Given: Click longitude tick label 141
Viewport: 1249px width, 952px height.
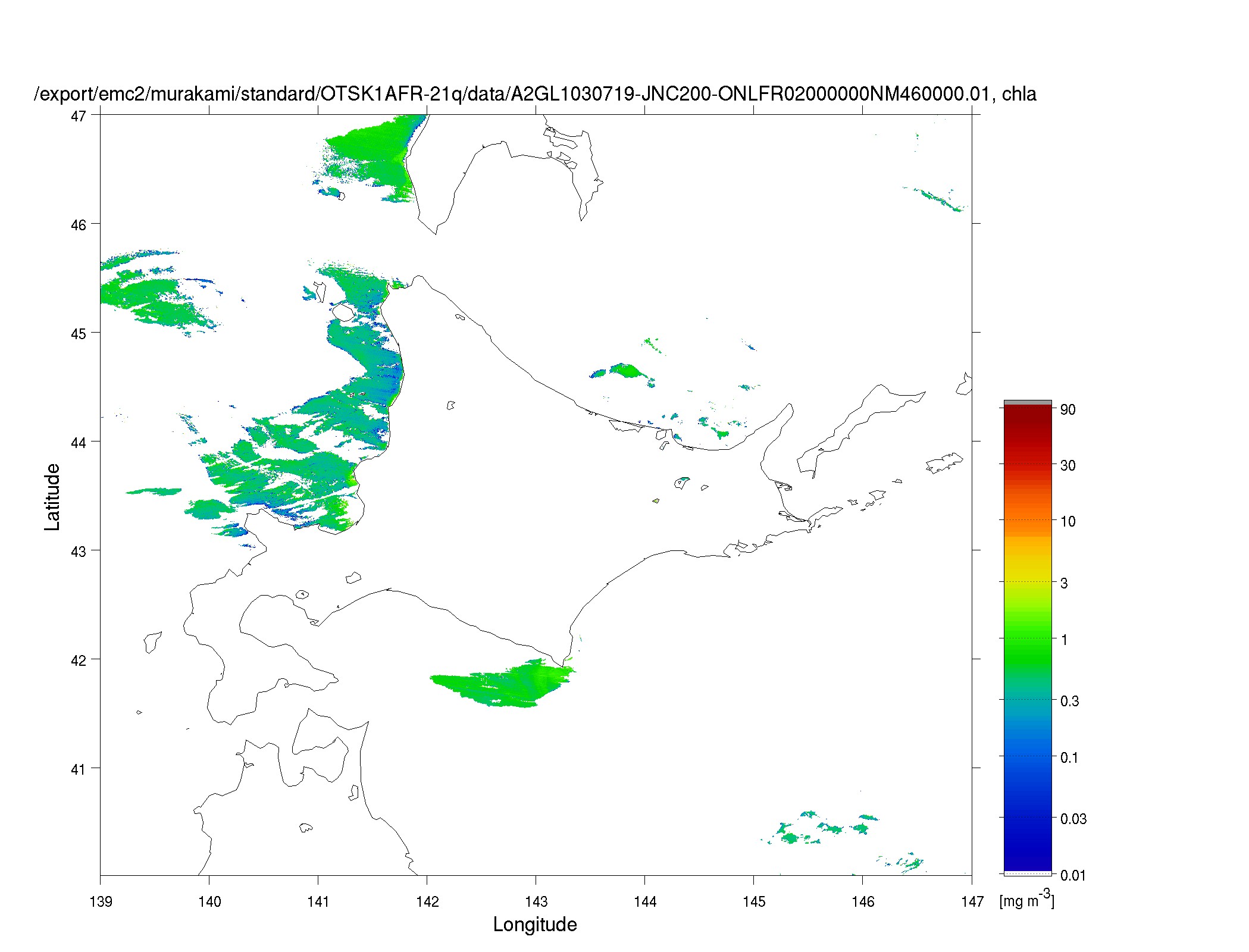Looking at the screenshot, I should [x=318, y=901].
